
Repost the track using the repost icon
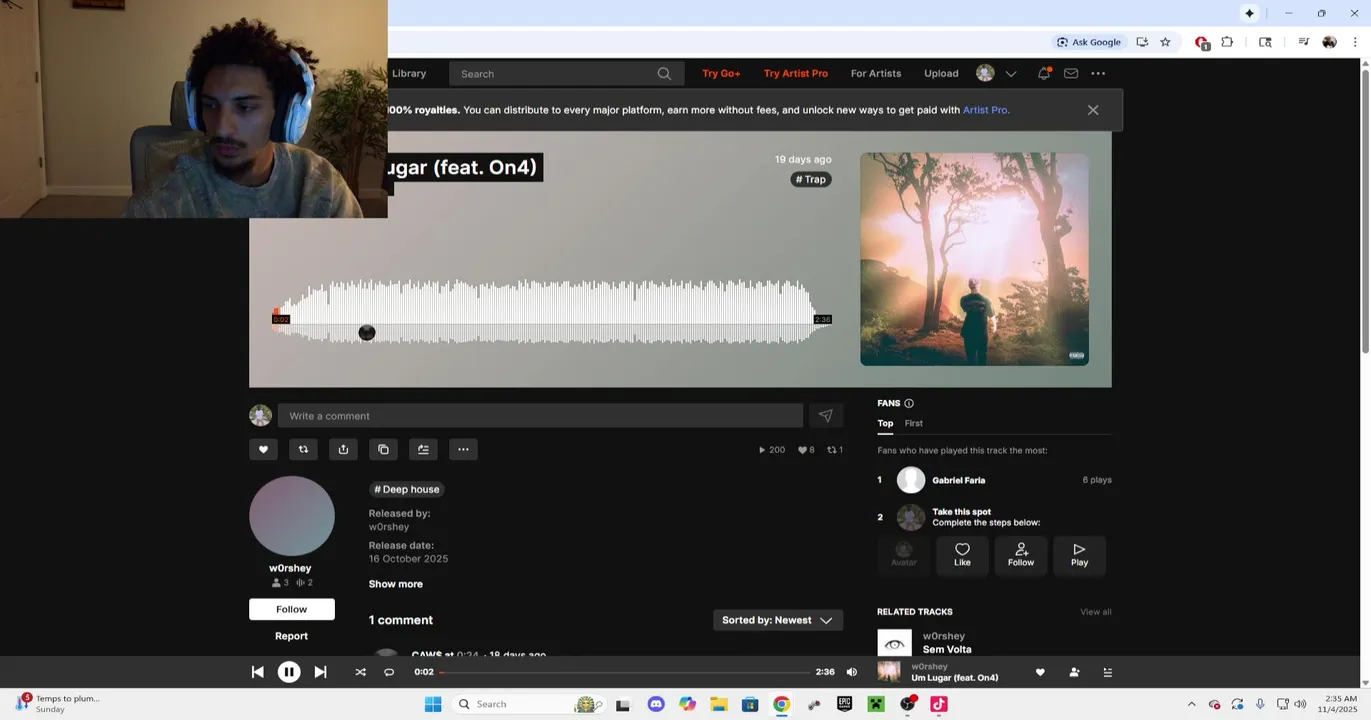pyautogui.click(x=303, y=449)
